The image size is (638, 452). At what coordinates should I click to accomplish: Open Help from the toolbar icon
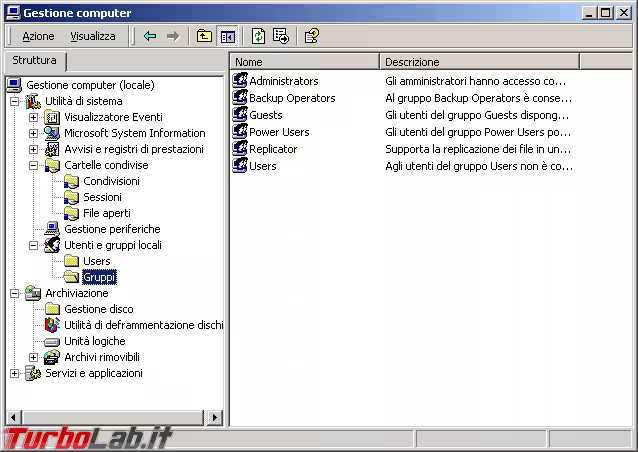(311, 36)
